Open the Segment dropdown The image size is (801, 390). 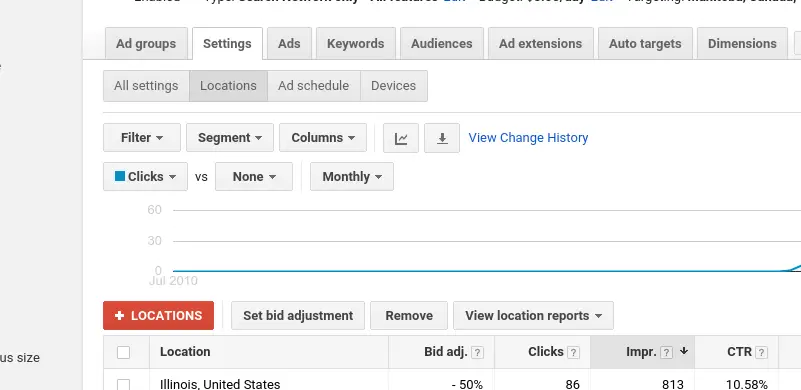230,138
